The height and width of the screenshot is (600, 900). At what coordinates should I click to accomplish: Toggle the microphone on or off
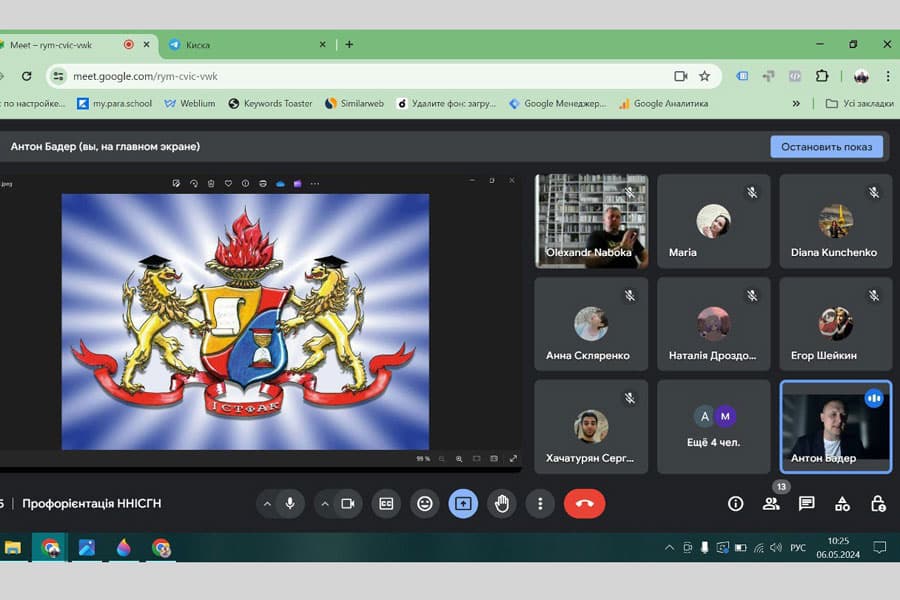(290, 503)
